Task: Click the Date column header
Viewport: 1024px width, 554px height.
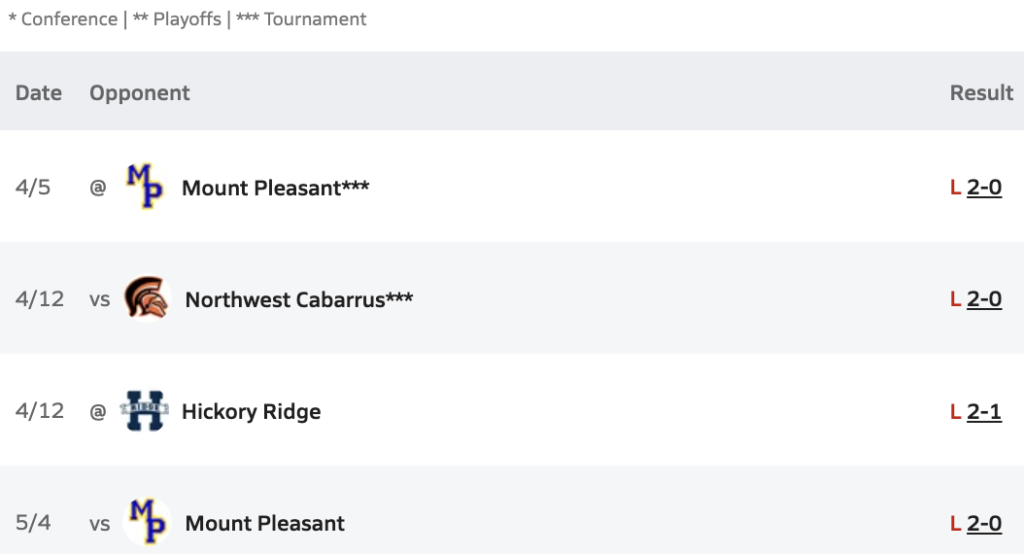Action: (39, 93)
